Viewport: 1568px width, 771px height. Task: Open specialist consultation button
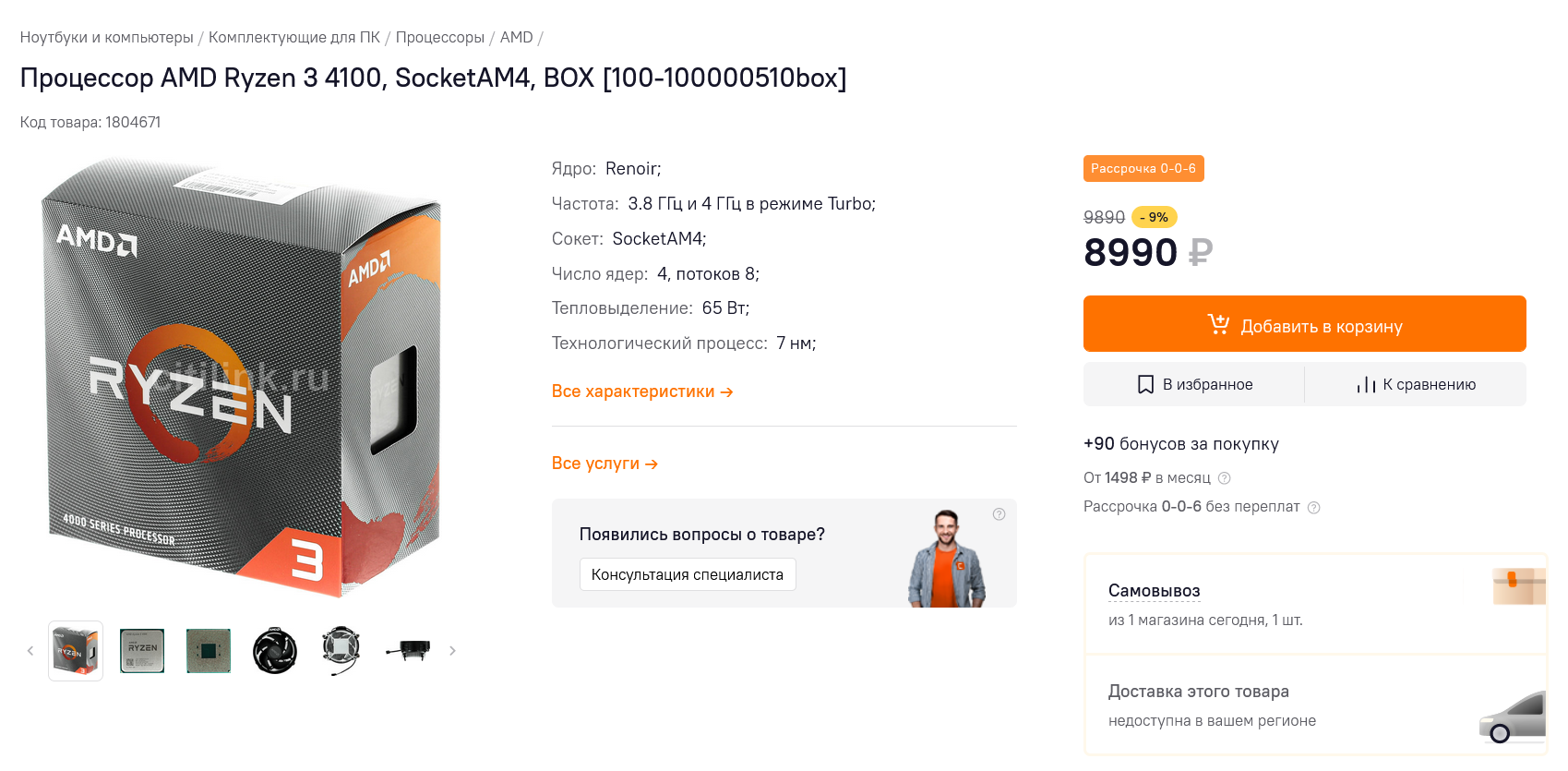(x=687, y=574)
